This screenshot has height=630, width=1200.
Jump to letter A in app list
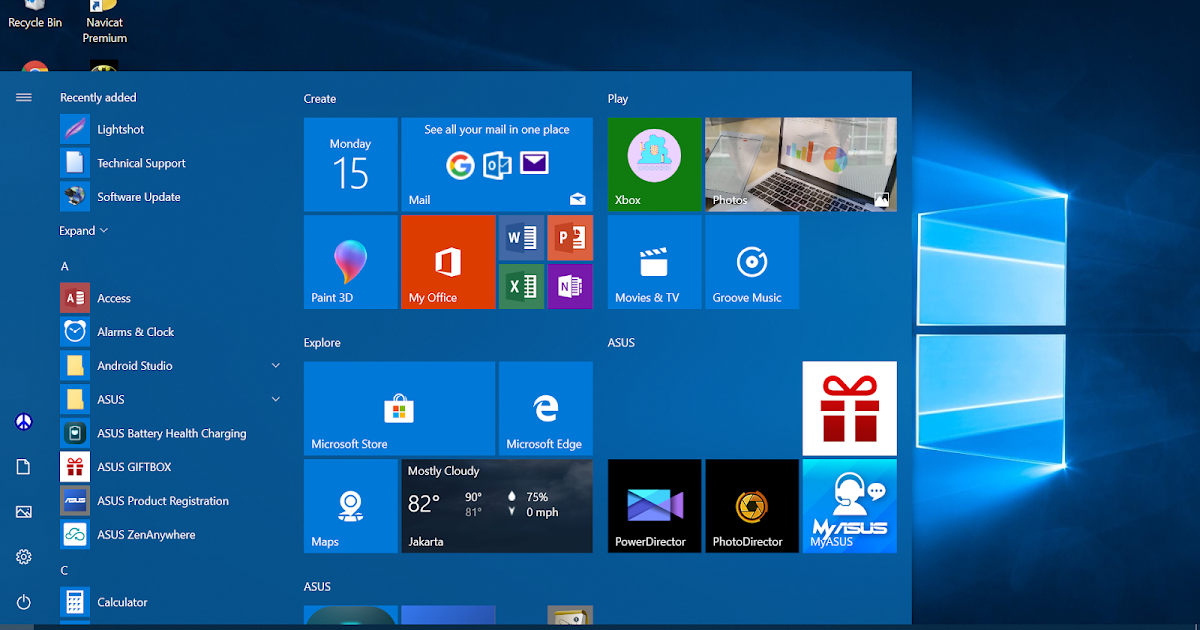pyautogui.click(x=65, y=266)
